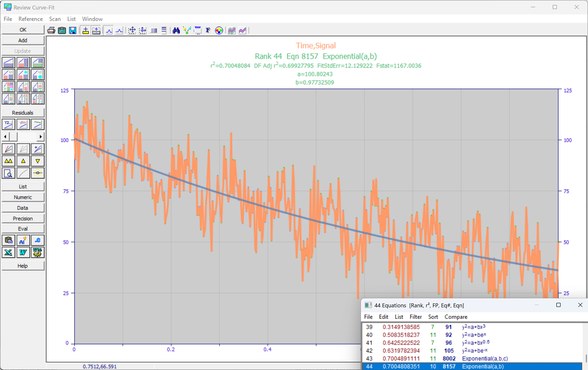Click the blue N with yellow dot icon
This screenshot has height=370, width=588.
23,240
